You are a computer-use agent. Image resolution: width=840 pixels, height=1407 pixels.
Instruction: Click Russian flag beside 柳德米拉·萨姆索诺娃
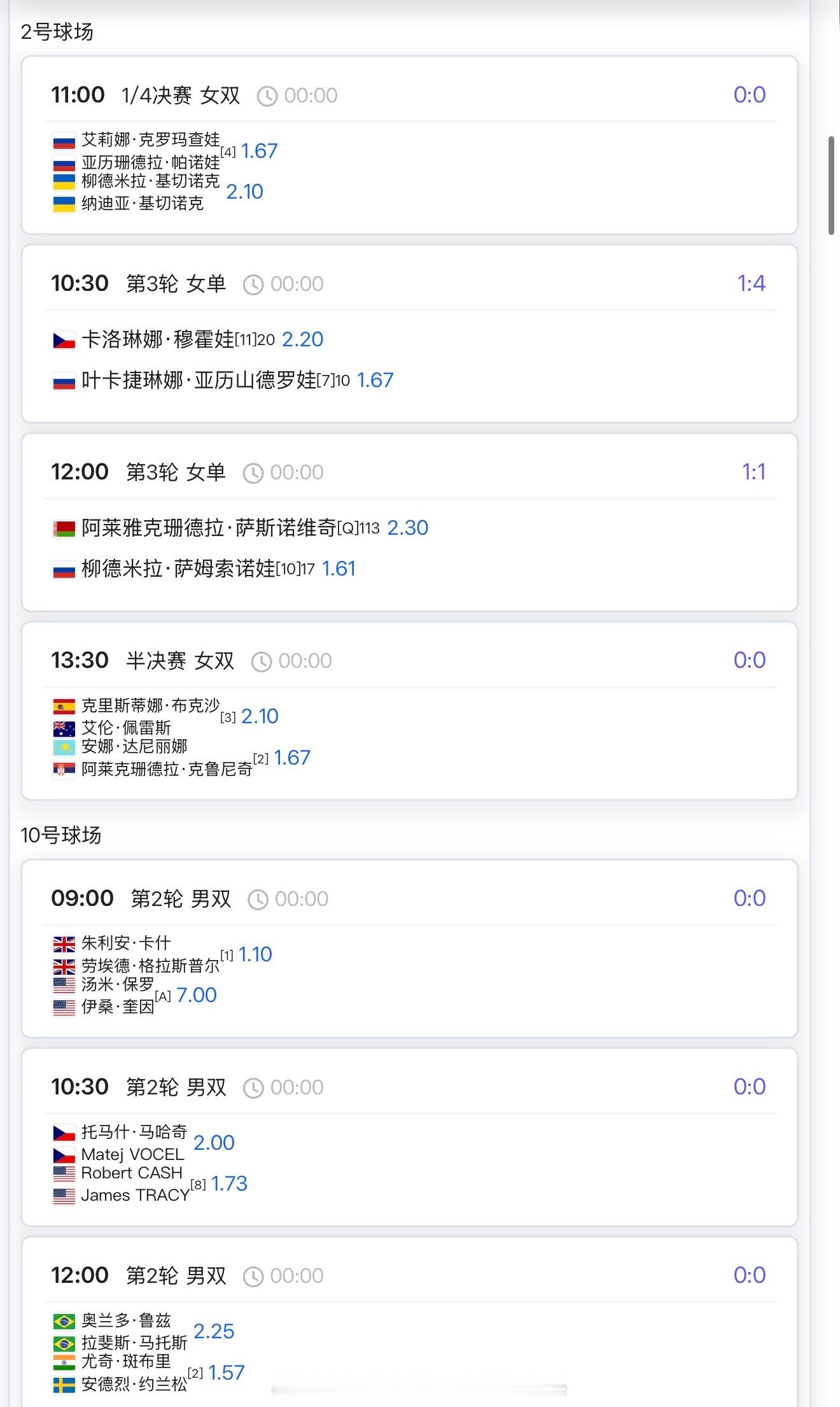[x=64, y=570]
